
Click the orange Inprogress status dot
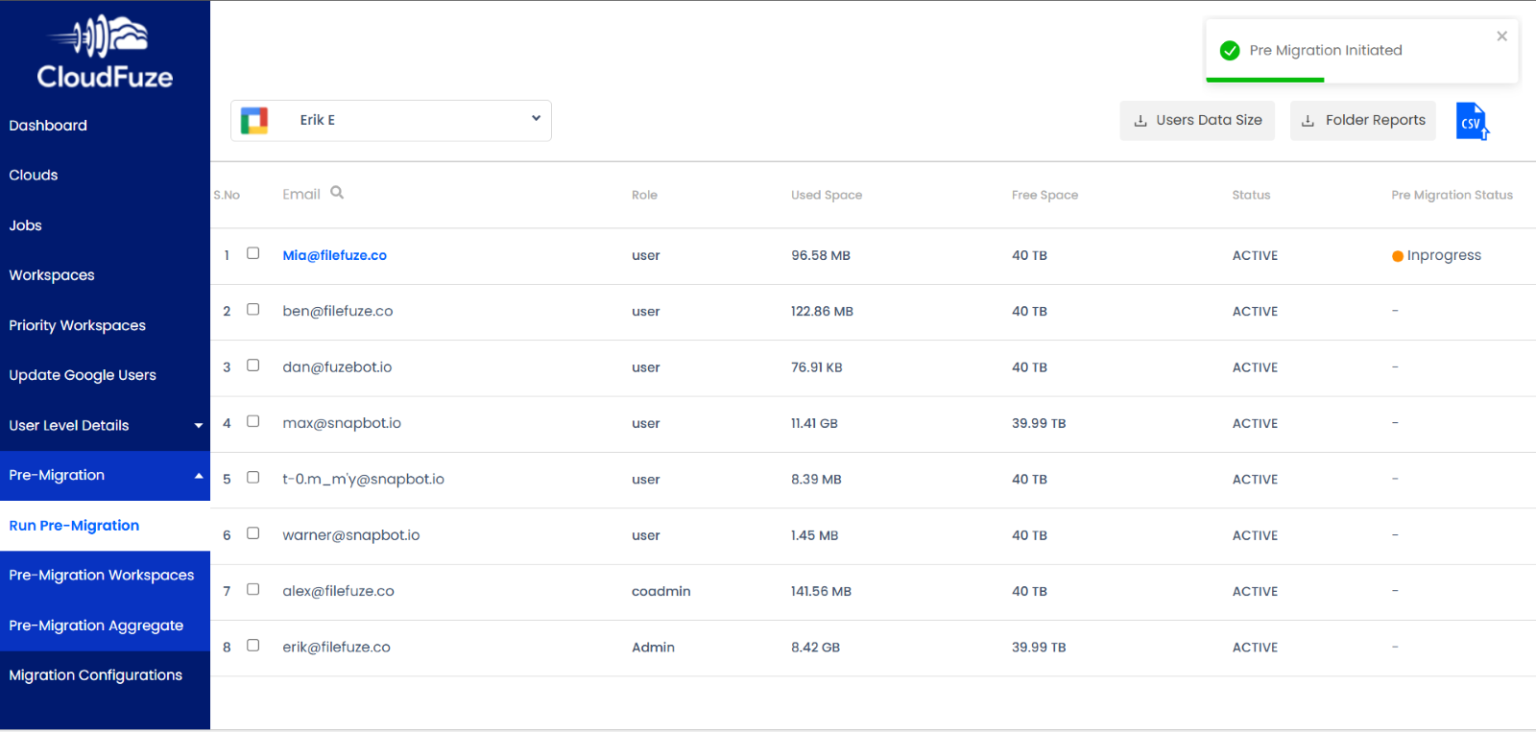1397,255
